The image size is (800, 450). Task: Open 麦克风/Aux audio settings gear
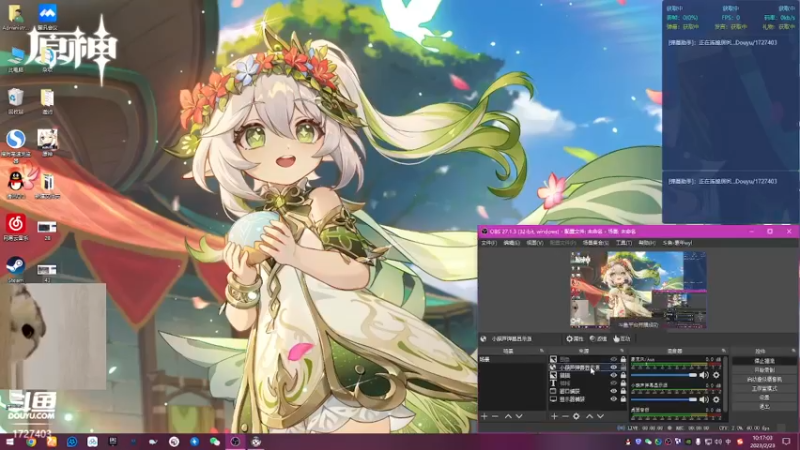716,375
